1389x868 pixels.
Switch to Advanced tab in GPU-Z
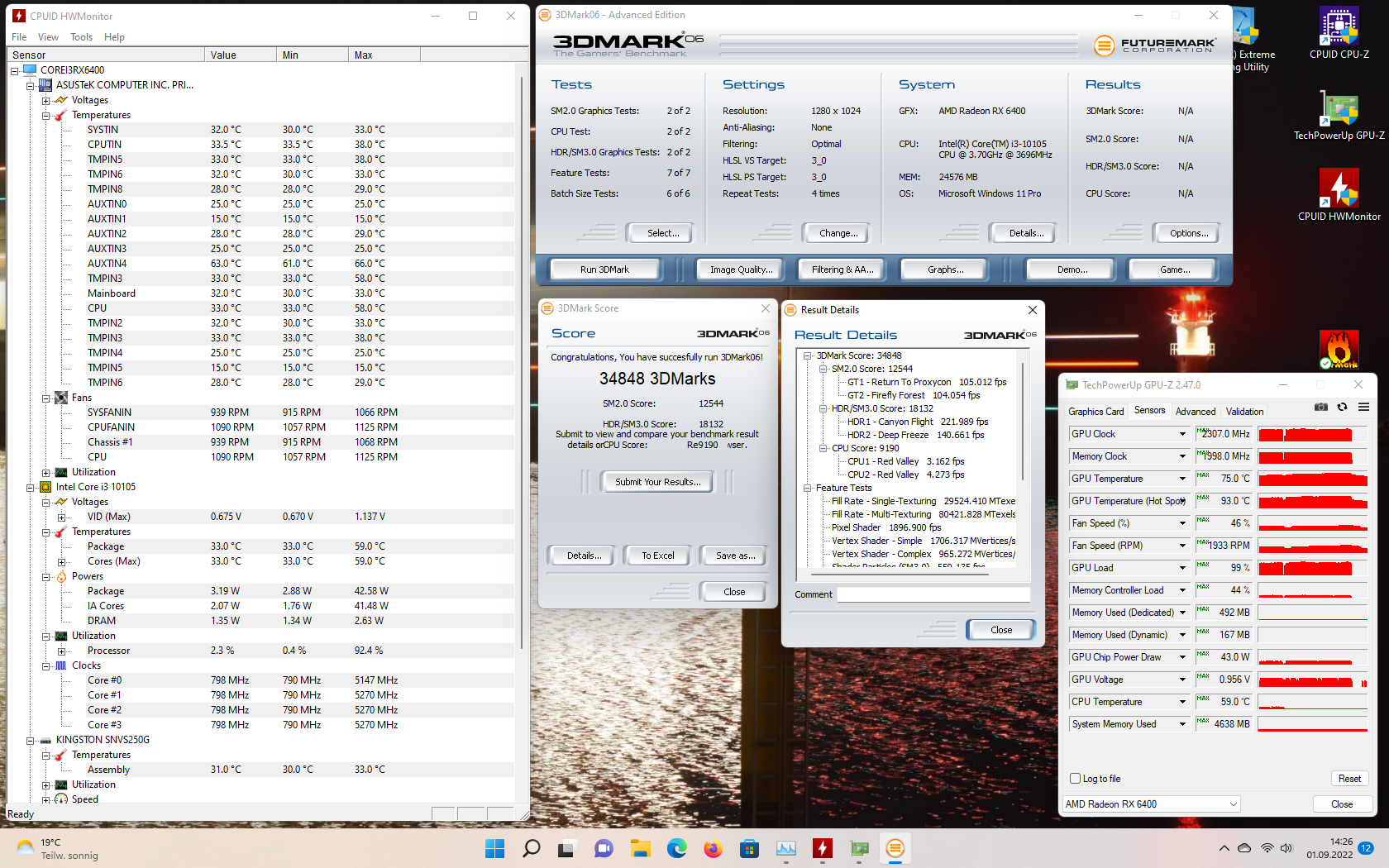coord(1196,412)
